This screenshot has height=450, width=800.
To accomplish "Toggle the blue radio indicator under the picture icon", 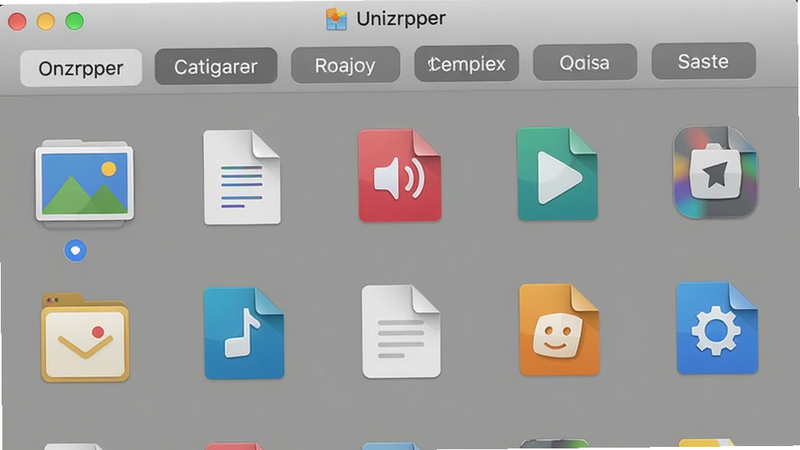I will (76, 251).
